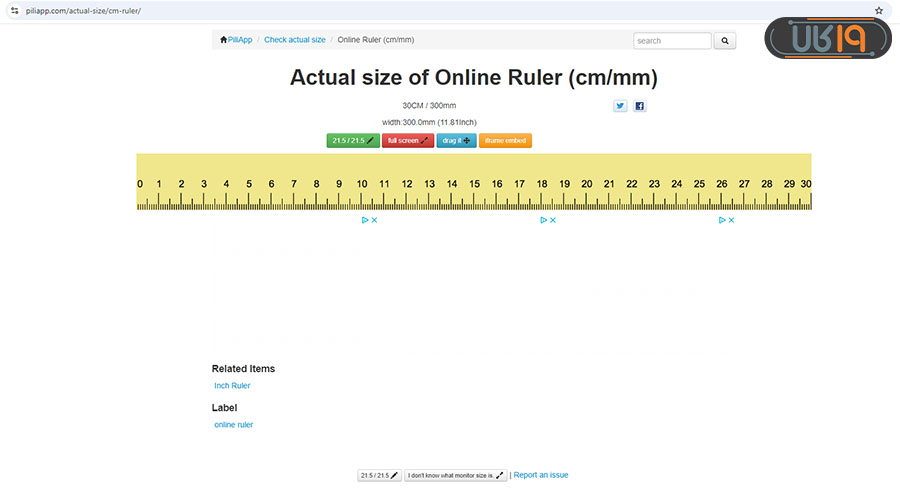The image size is (900, 500).
Task: Share the ruler page on Facebook
Action: 640,106
